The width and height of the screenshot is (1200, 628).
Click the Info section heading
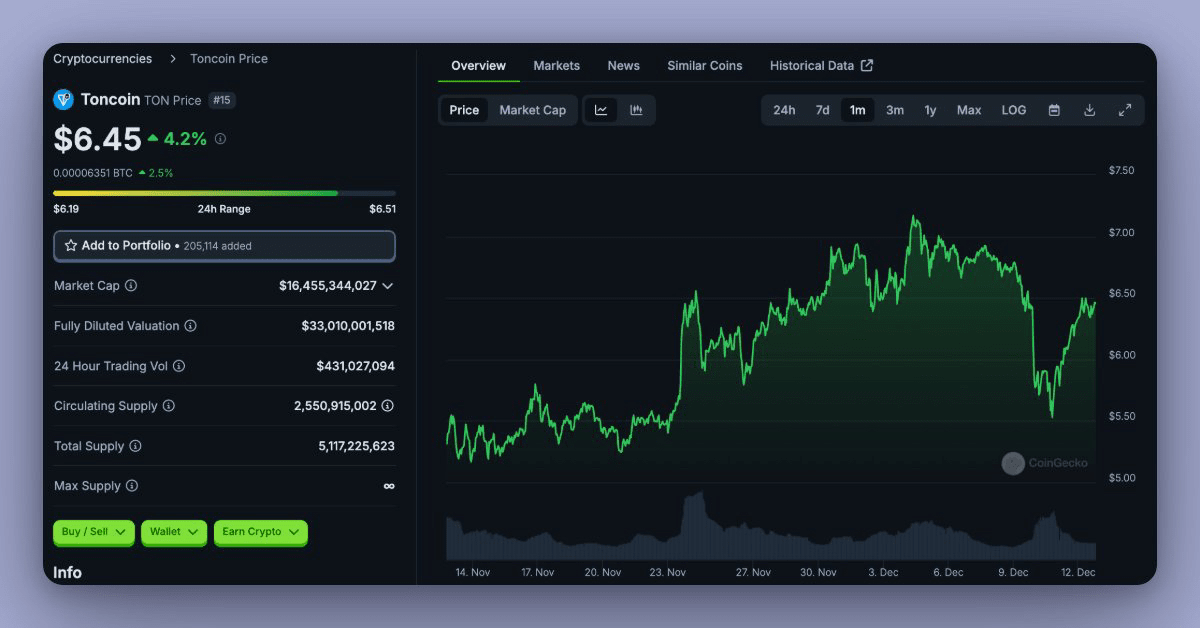coord(68,572)
